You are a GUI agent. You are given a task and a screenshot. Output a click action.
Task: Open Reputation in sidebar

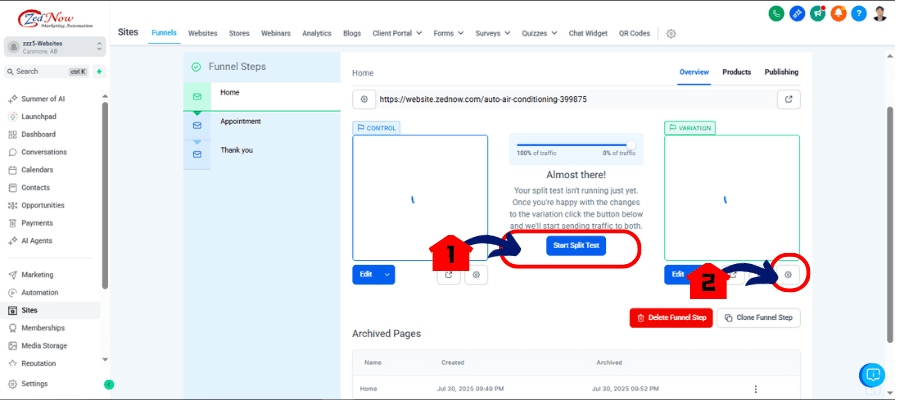pos(38,364)
